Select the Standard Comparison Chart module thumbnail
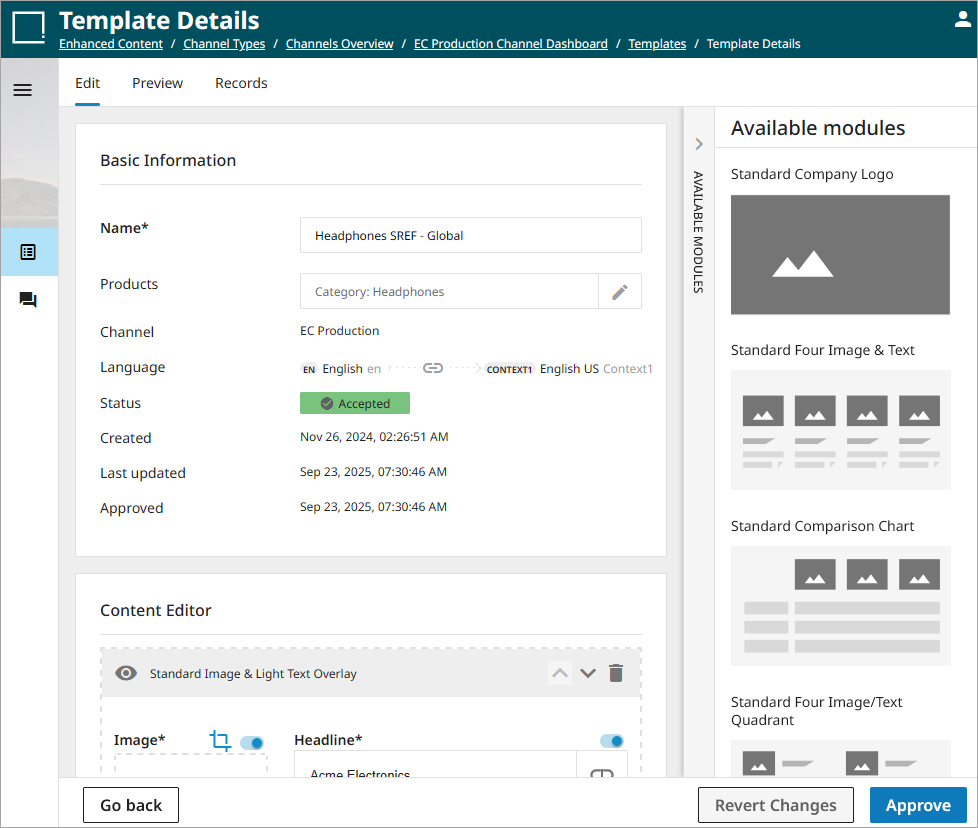 coord(840,606)
